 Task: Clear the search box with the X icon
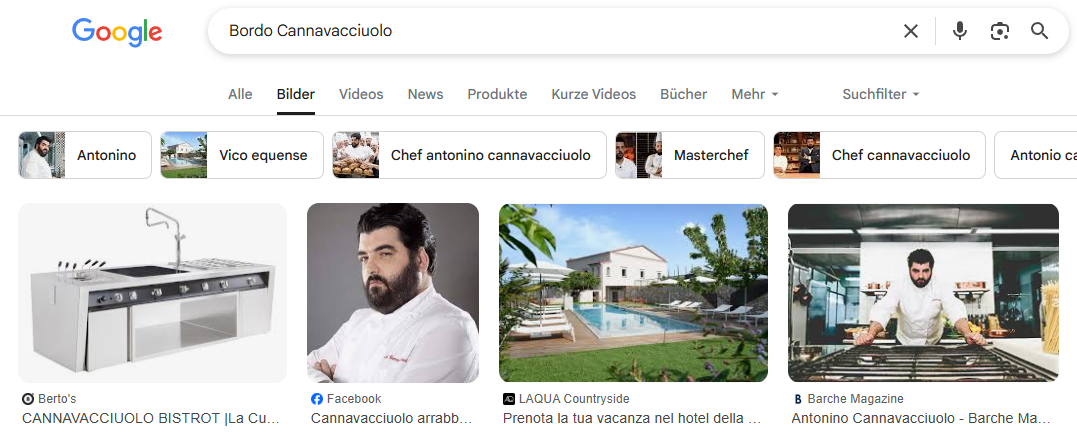click(x=911, y=31)
